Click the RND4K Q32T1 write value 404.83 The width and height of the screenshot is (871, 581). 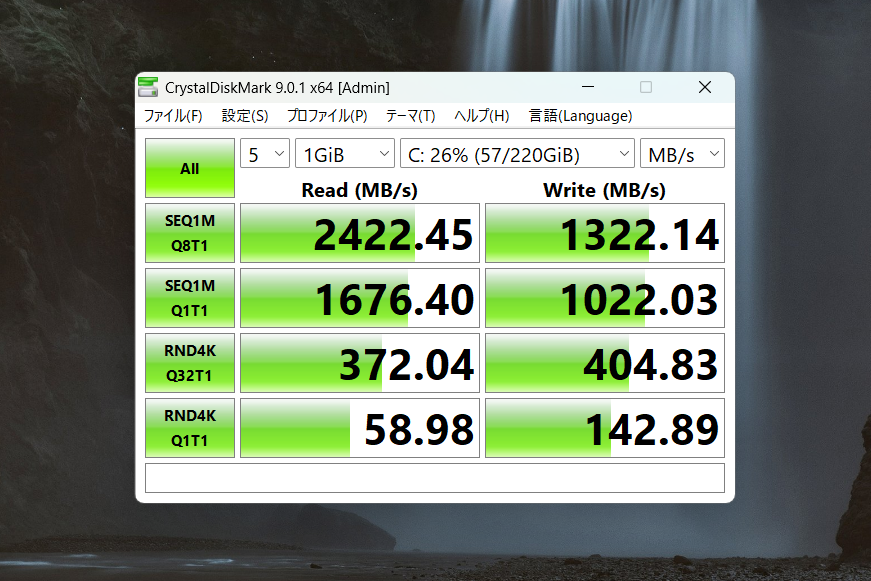(x=605, y=363)
